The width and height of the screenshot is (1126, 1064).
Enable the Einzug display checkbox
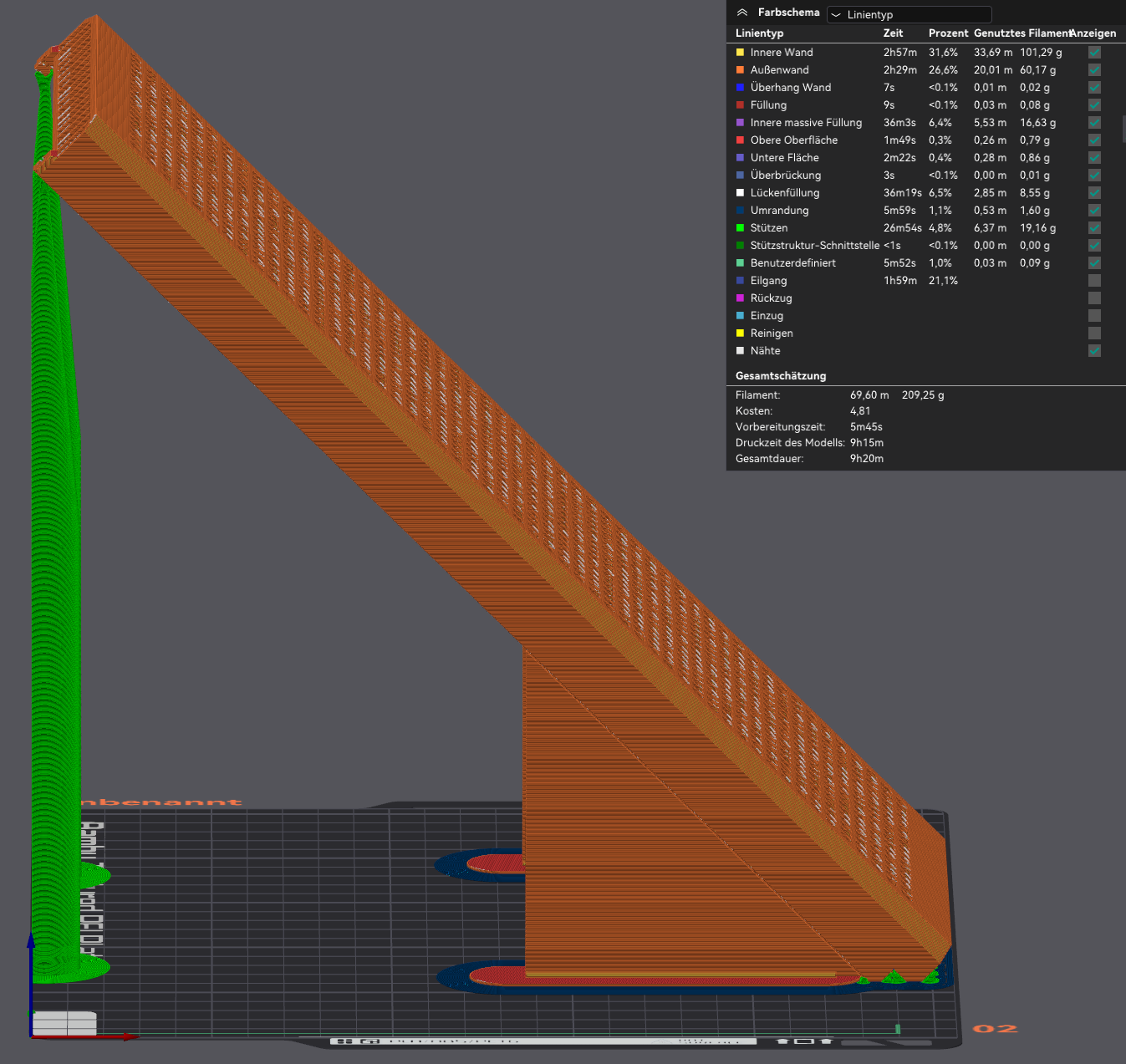coord(1094,316)
